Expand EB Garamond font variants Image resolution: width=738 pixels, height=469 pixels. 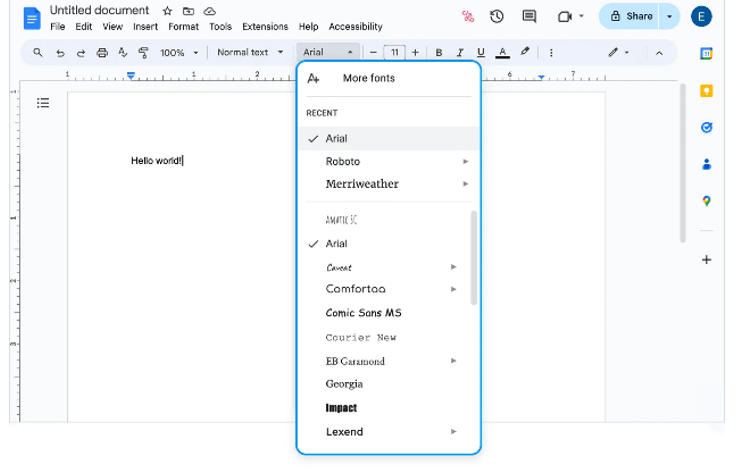click(x=453, y=361)
